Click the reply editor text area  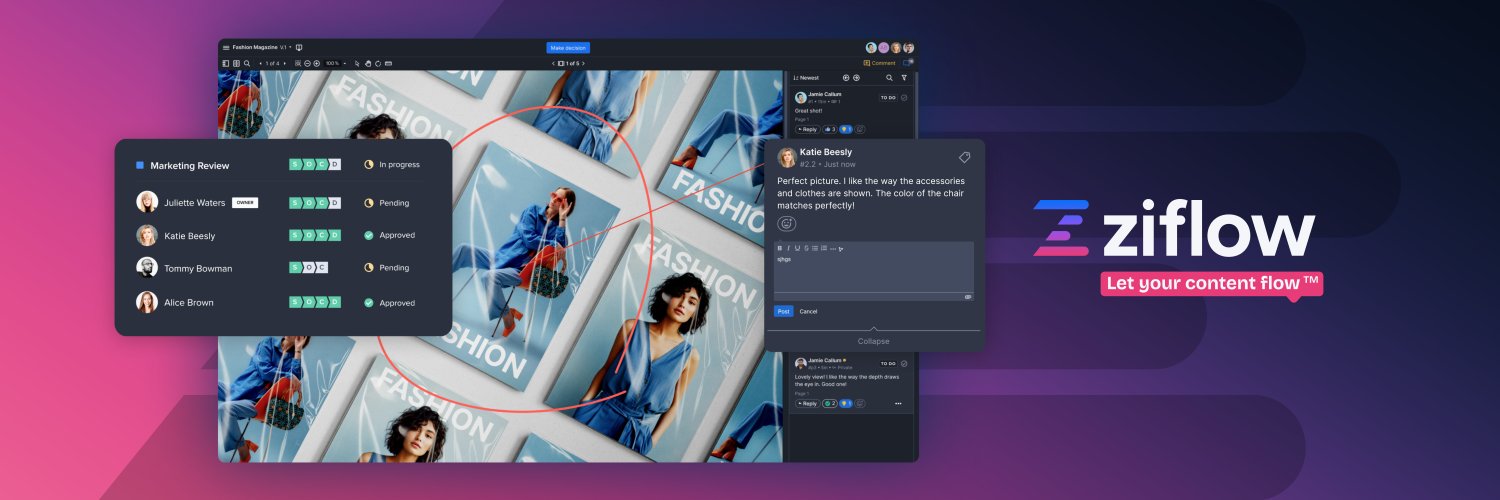click(873, 272)
